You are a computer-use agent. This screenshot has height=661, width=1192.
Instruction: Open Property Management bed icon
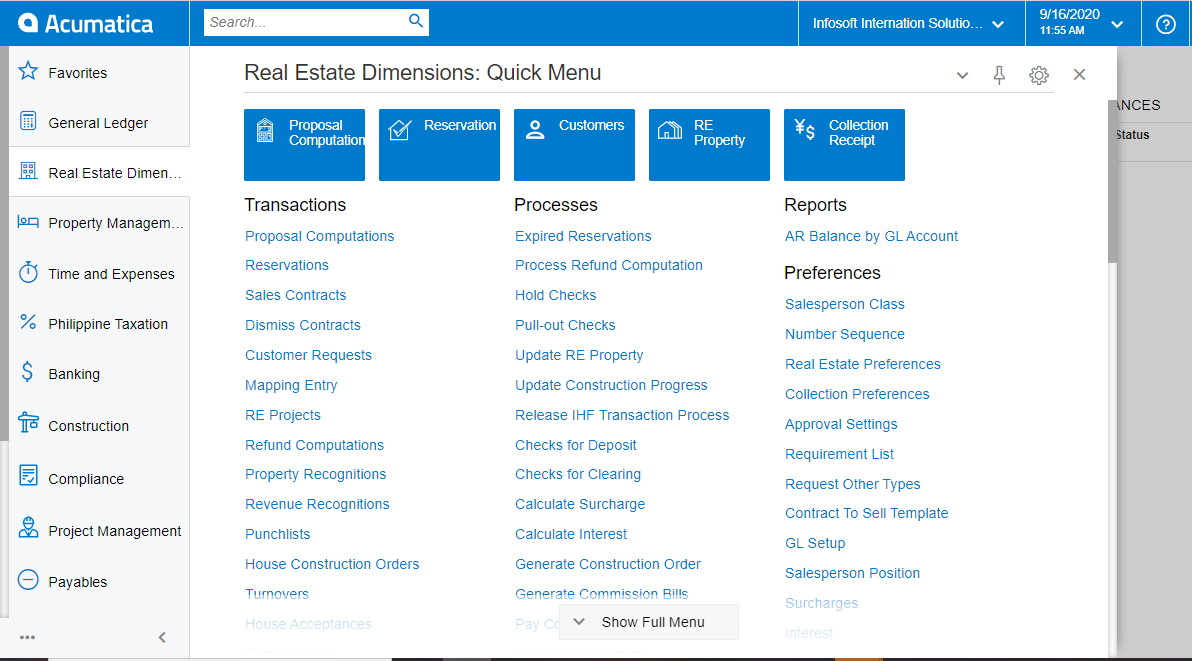[28, 222]
